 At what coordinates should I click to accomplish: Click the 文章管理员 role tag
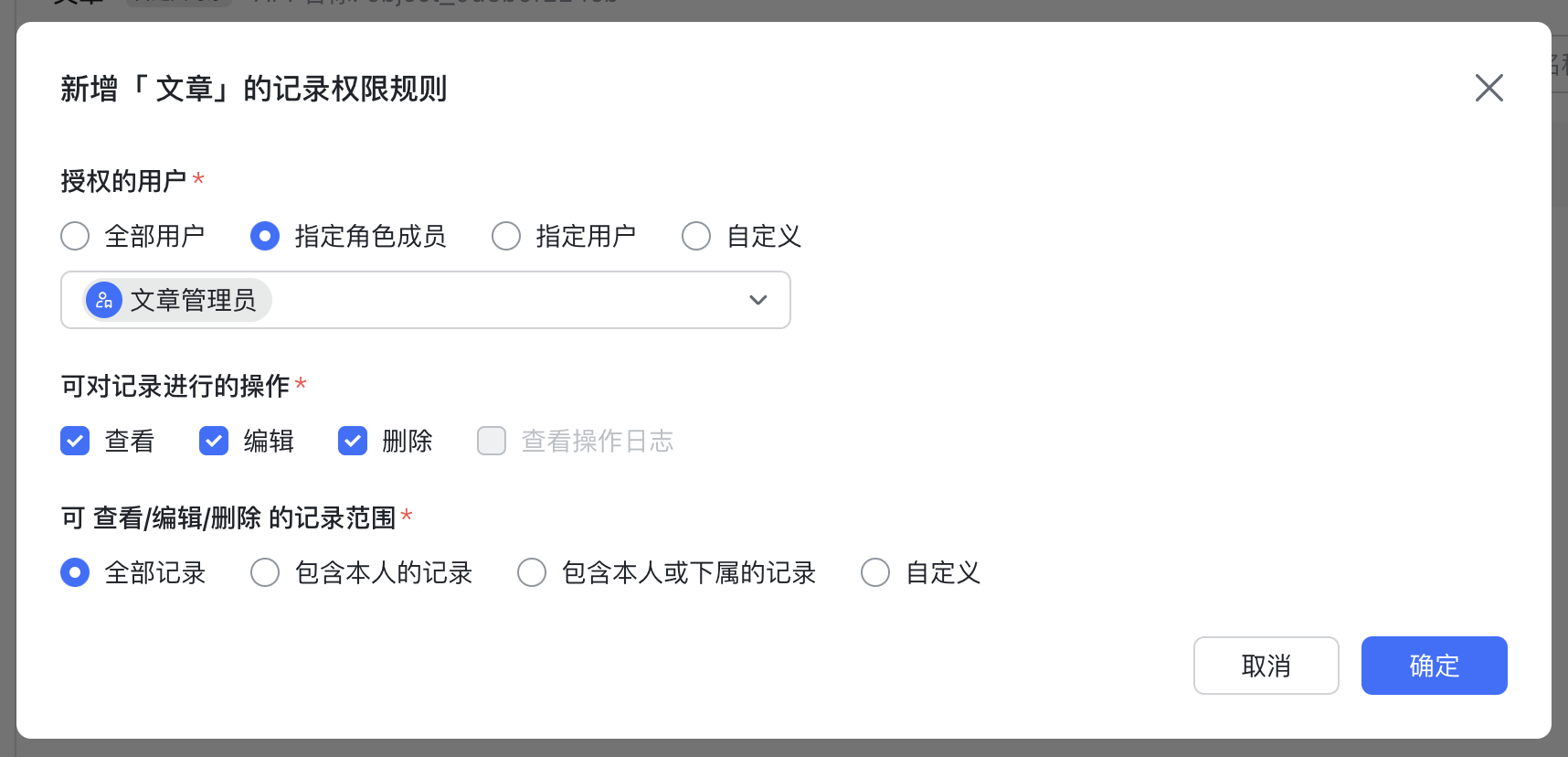tap(177, 300)
